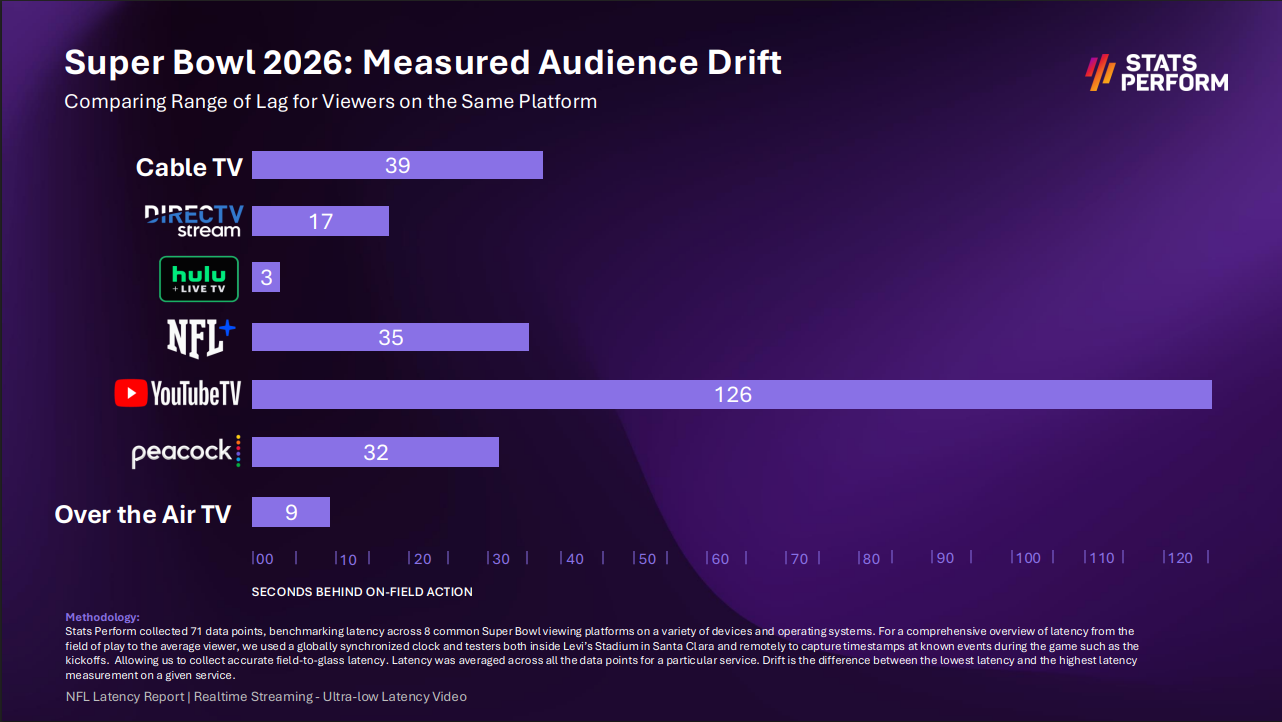Image resolution: width=1282 pixels, height=722 pixels.
Task: Select the Cable TV label
Action: pos(189,167)
